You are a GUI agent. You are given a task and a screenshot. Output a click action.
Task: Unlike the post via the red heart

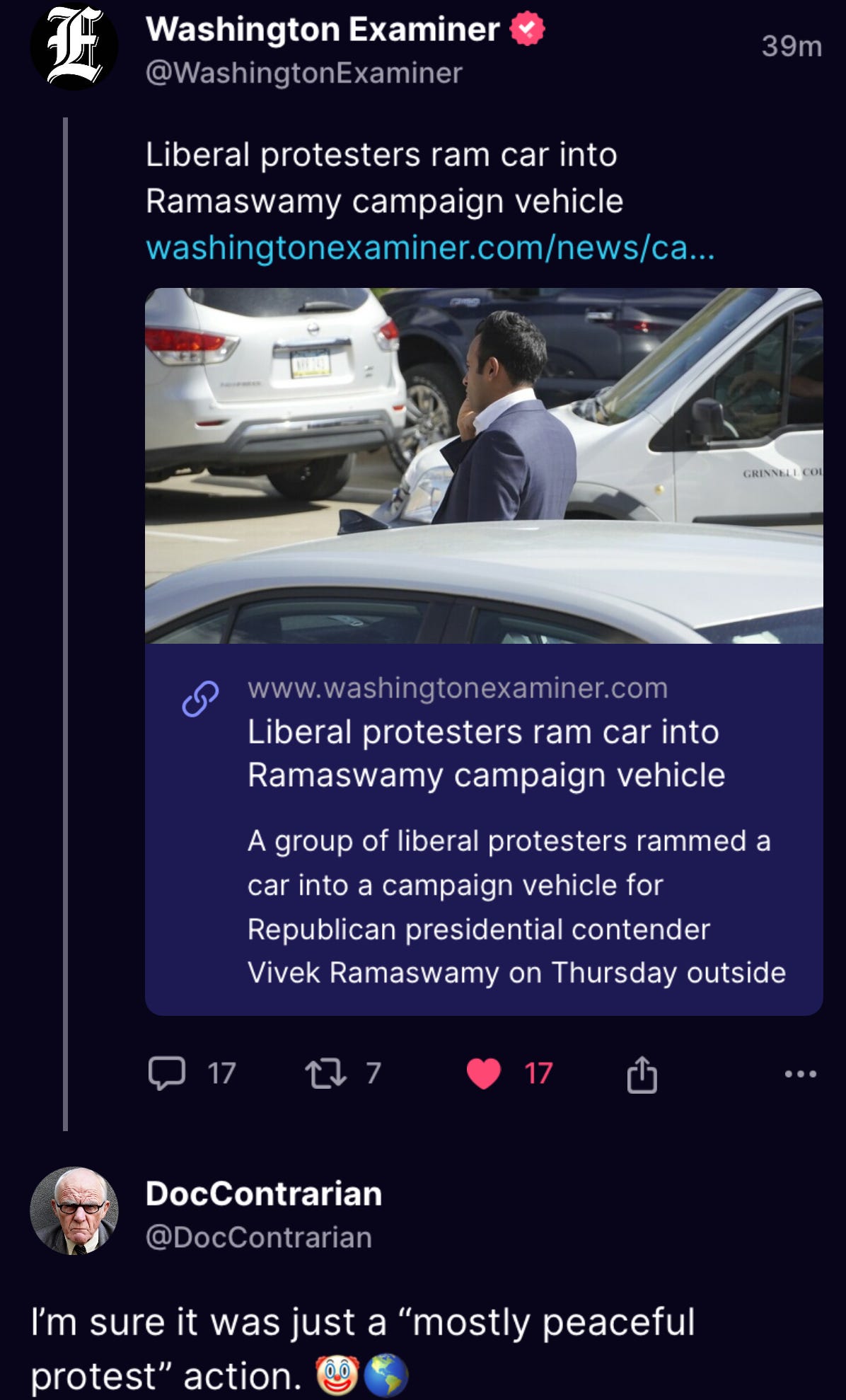(484, 1073)
